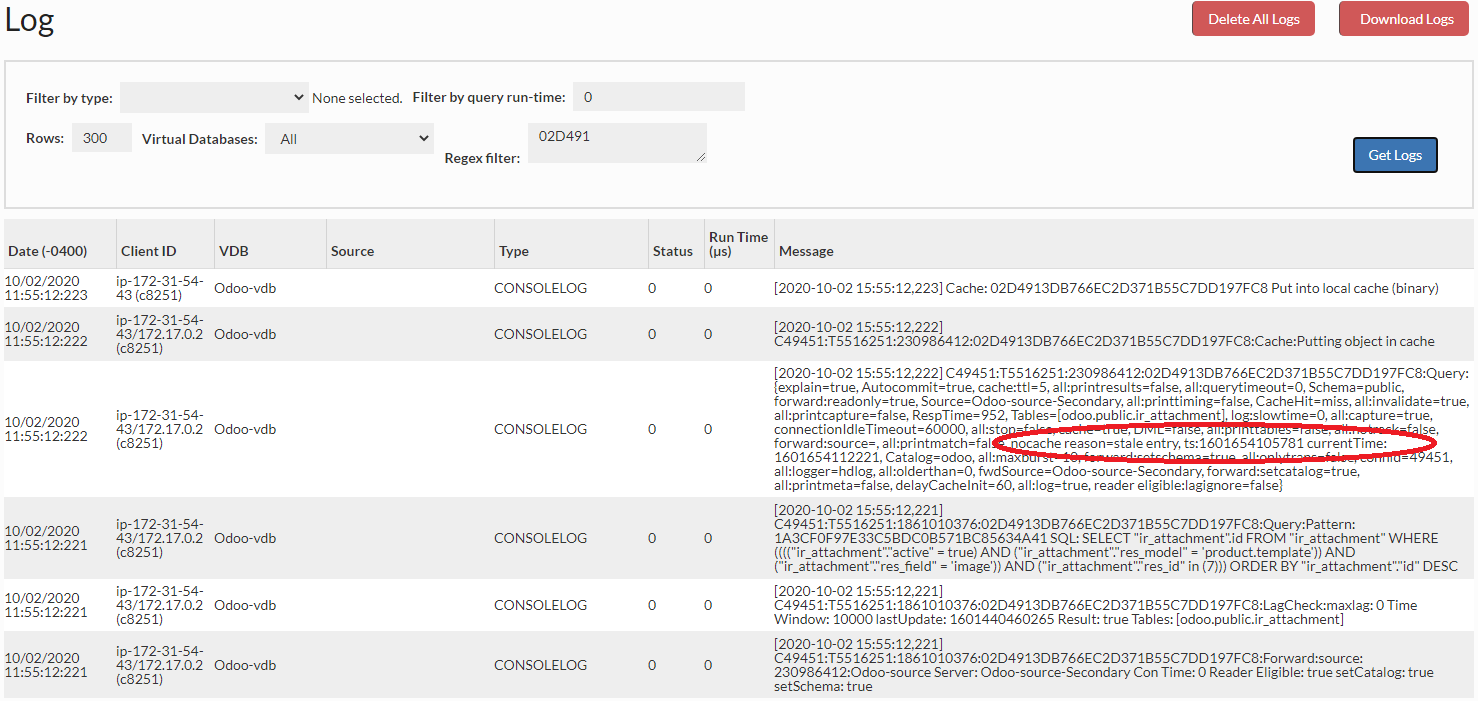The height and width of the screenshot is (701, 1478).
Task: Click the Message column header
Action: (806, 251)
